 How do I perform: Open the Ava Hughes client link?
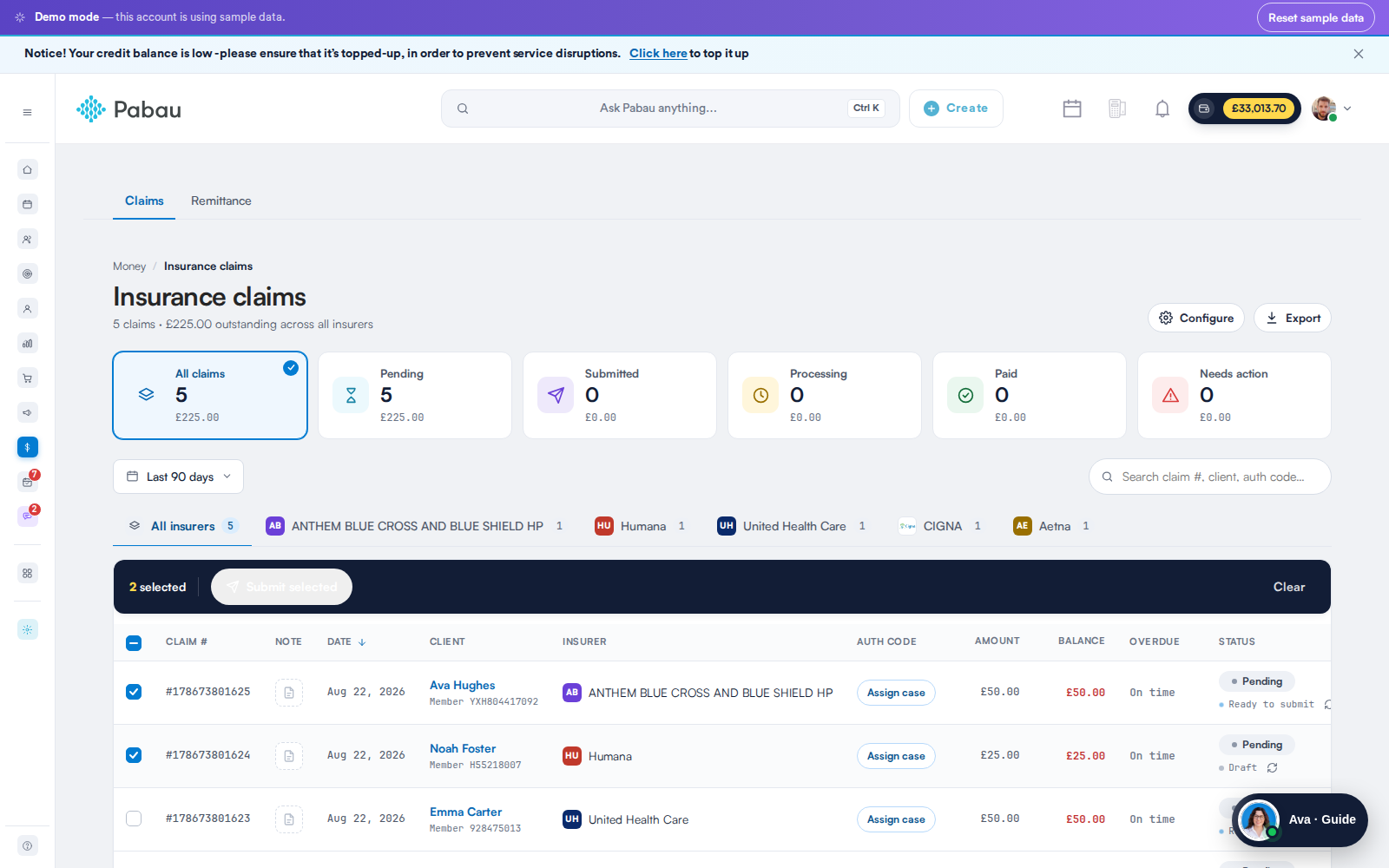(462, 685)
